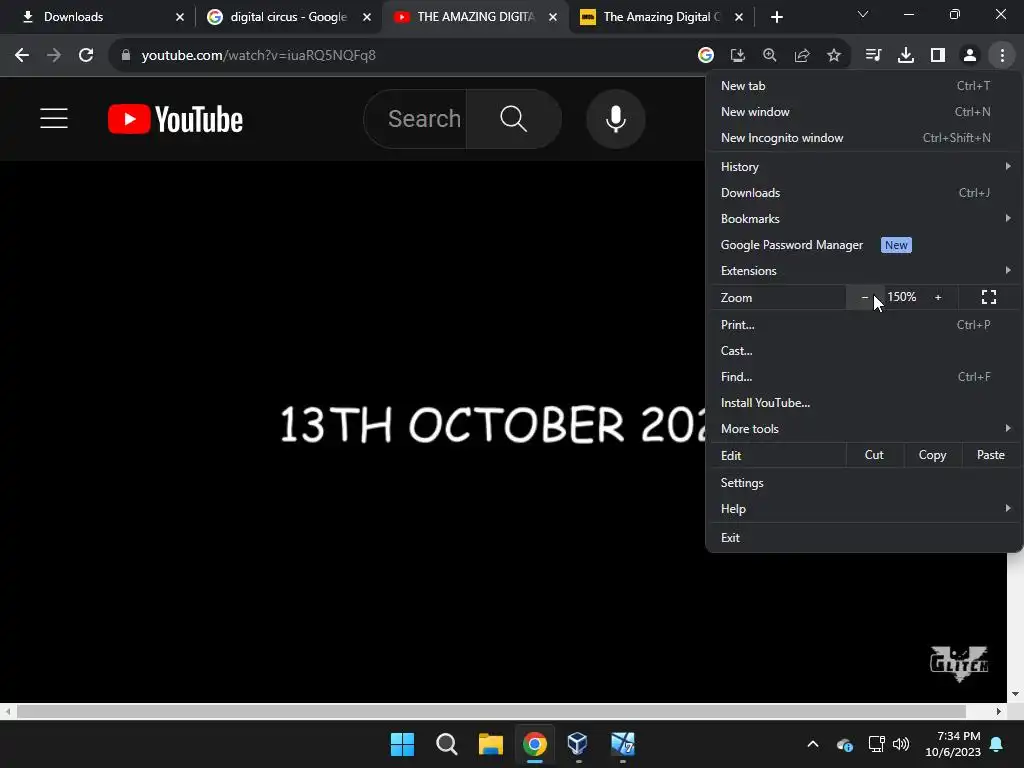Close the digital circus Google tab
The width and height of the screenshot is (1024, 768).
tap(367, 17)
